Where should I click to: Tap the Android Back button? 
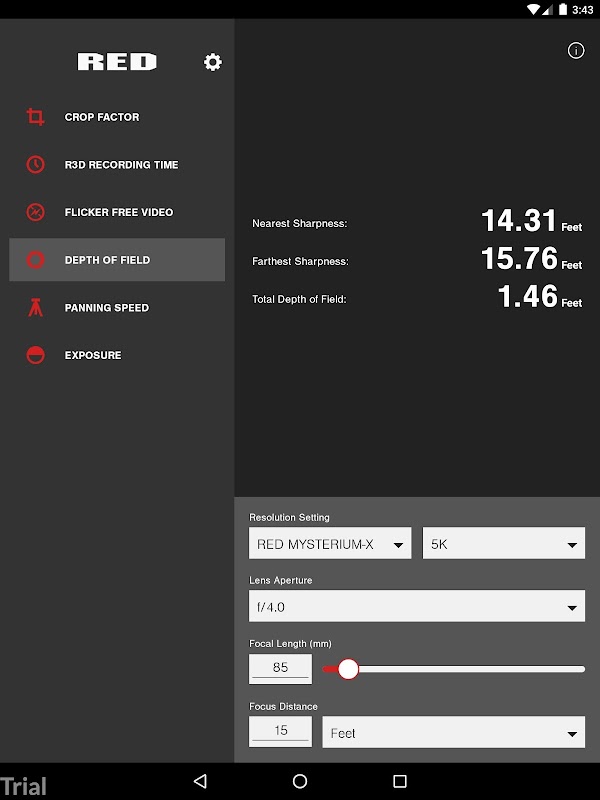coord(201,781)
